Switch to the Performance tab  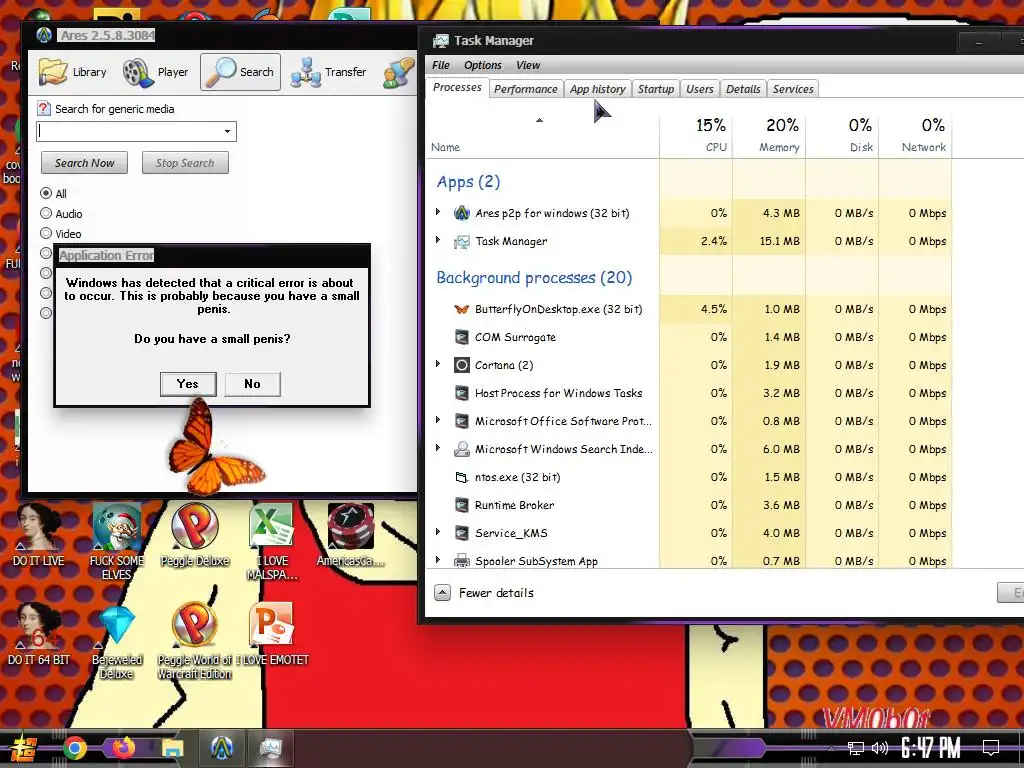pos(526,89)
